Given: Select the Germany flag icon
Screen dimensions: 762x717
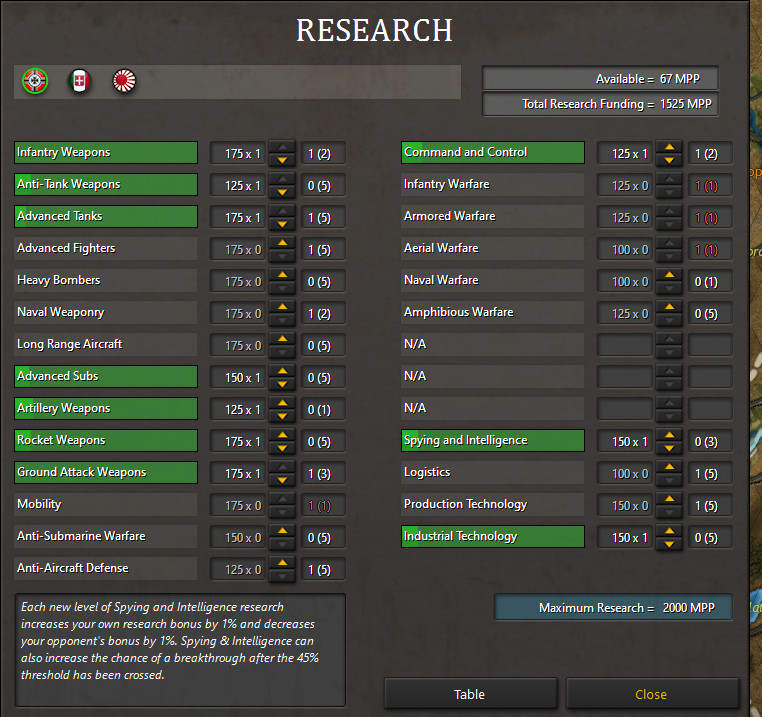Looking at the screenshot, I should [x=35, y=81].
